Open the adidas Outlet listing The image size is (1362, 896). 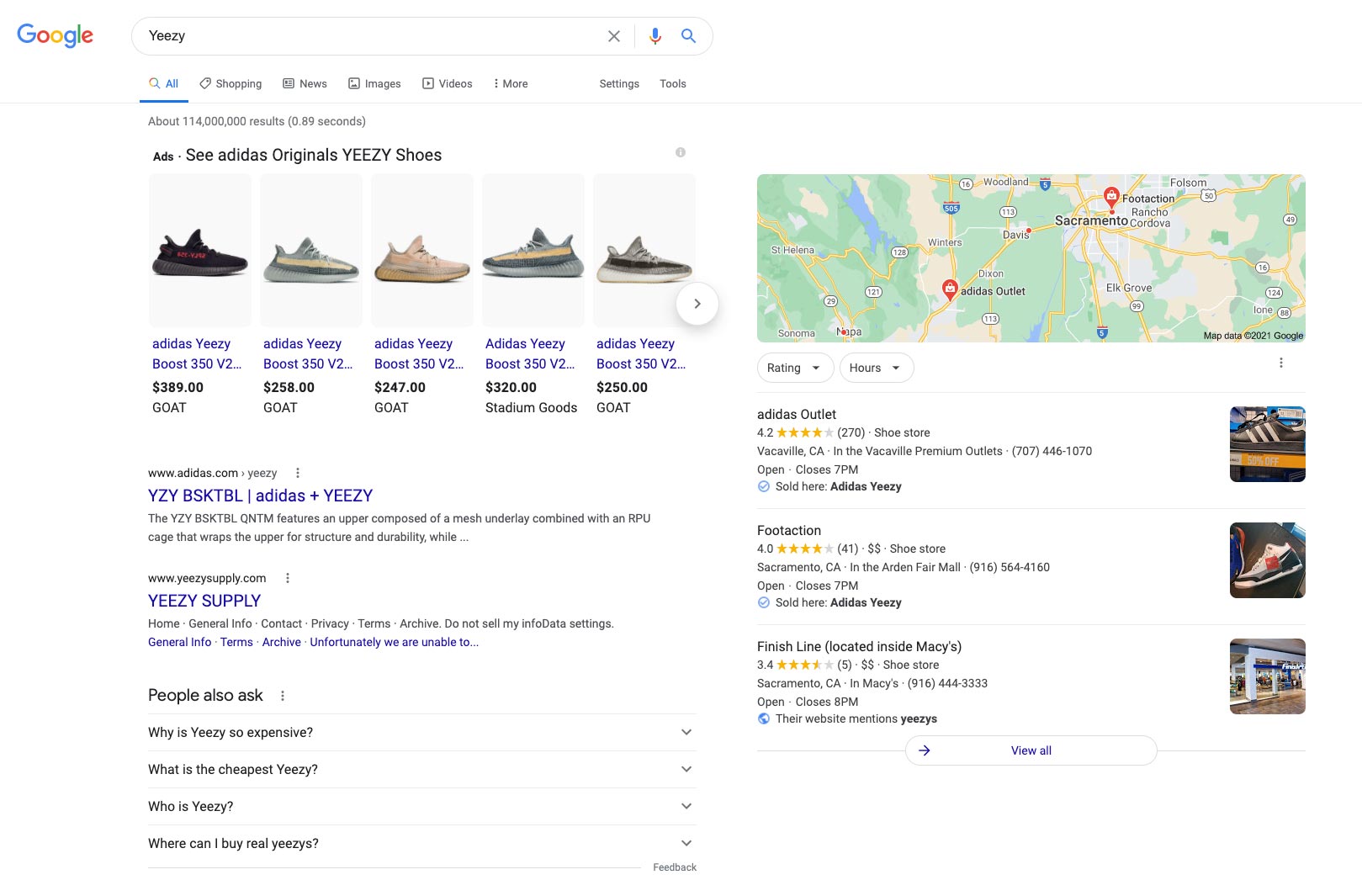[797, 414]
